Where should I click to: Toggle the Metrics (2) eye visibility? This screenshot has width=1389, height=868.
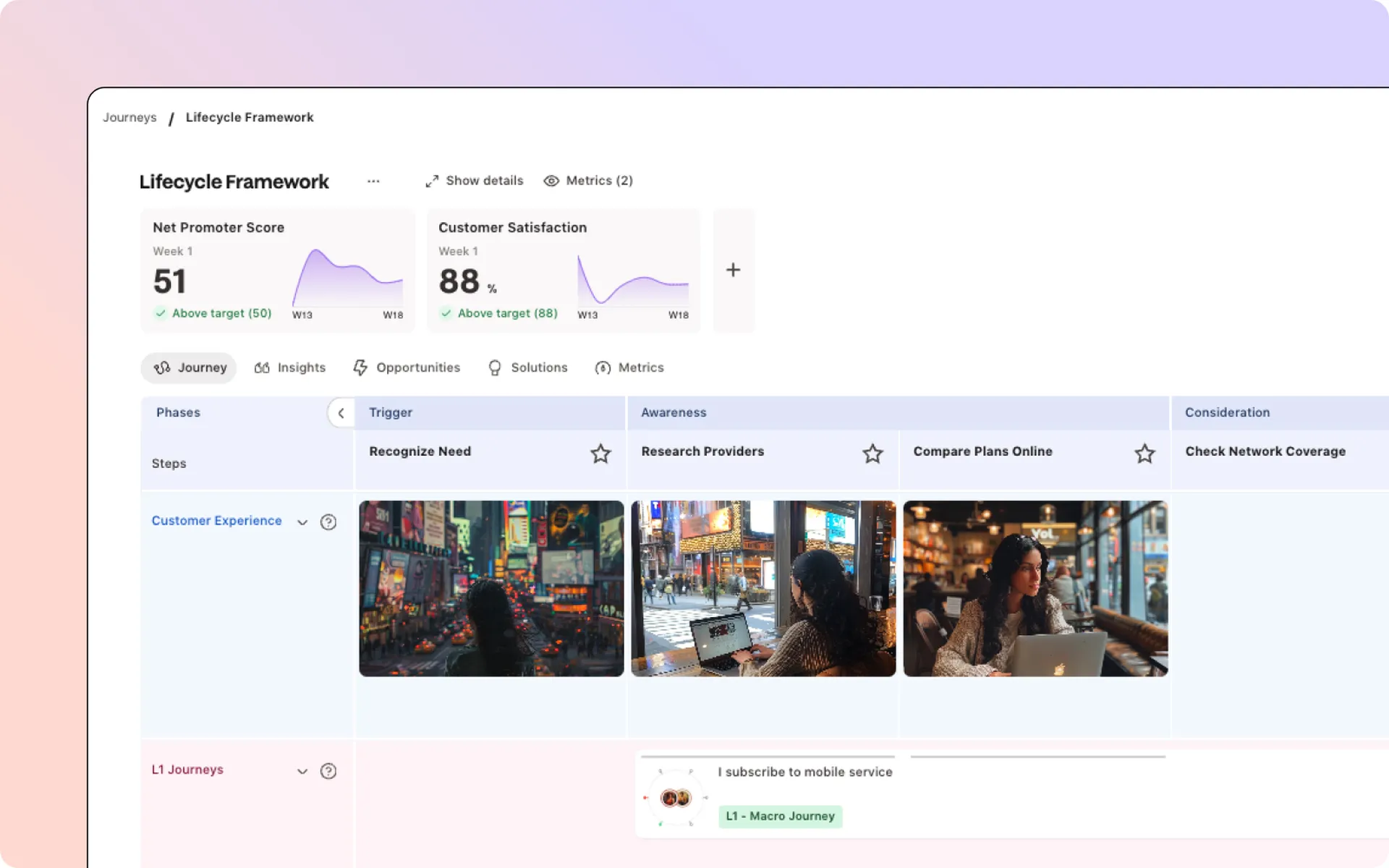click(551, 181)
